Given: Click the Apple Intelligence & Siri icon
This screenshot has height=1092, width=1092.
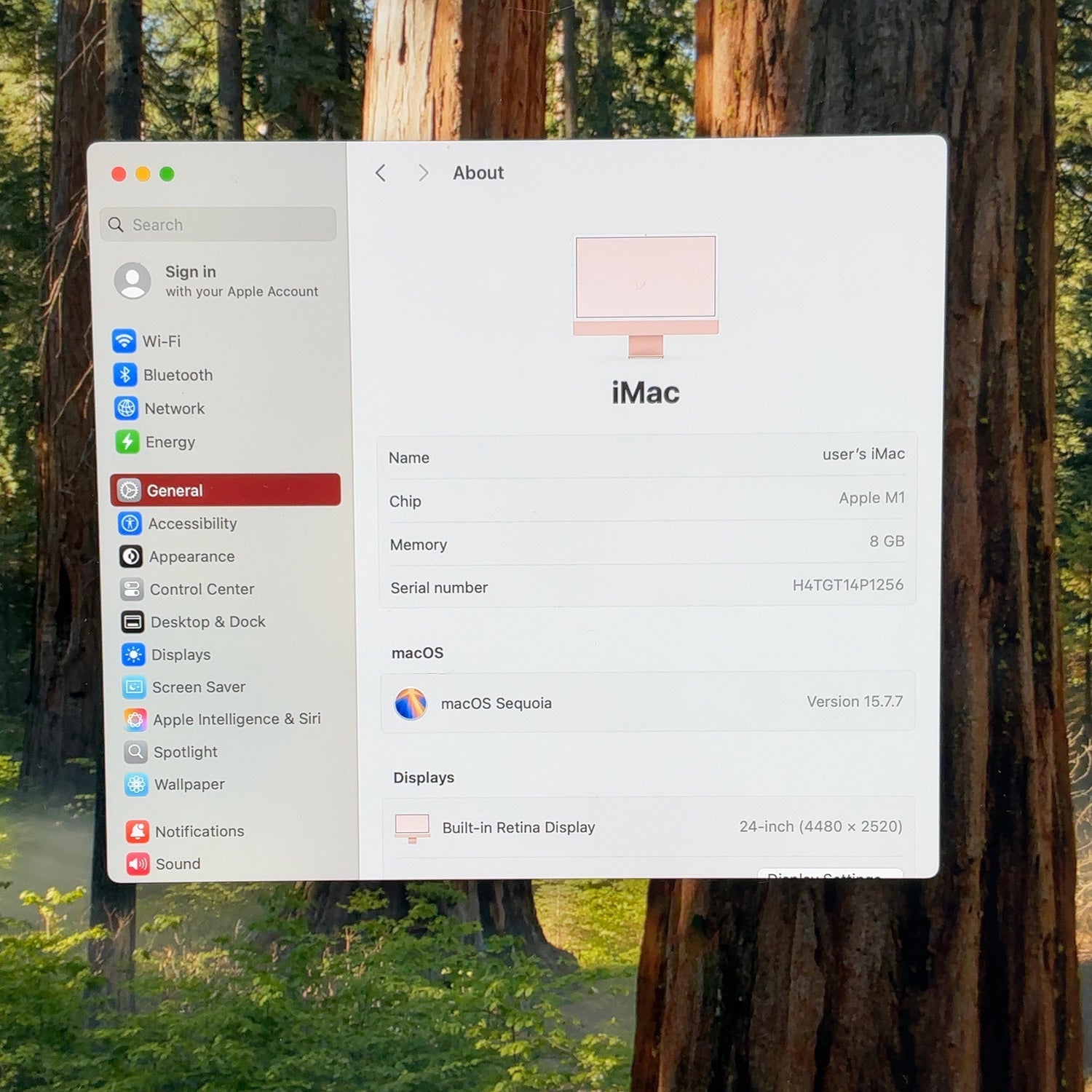Looking at the screenshot, I should point(135,719).
